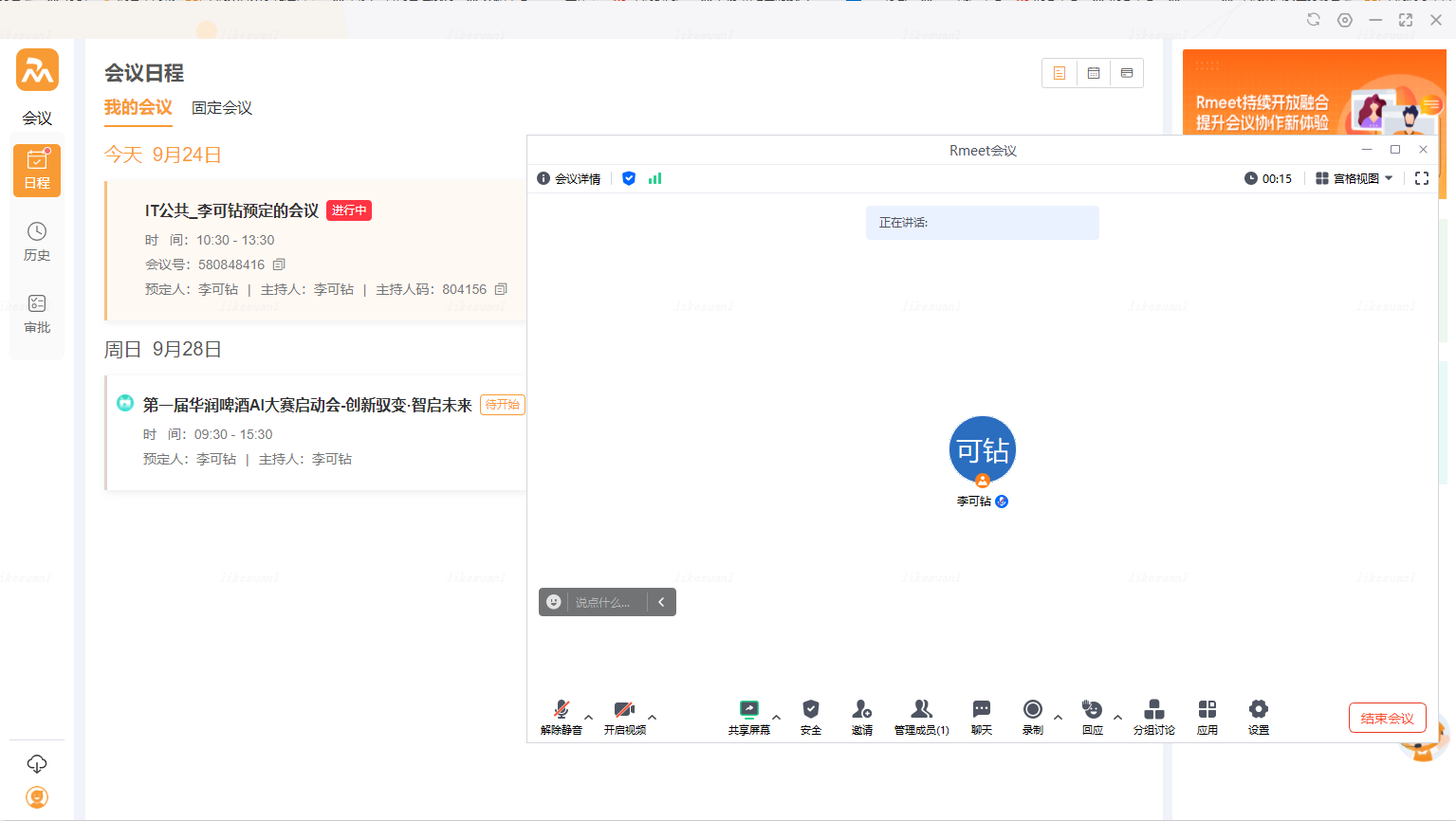Open Manage Members (管理成员) panel
Screen dimensions: 1456x821
921,716
